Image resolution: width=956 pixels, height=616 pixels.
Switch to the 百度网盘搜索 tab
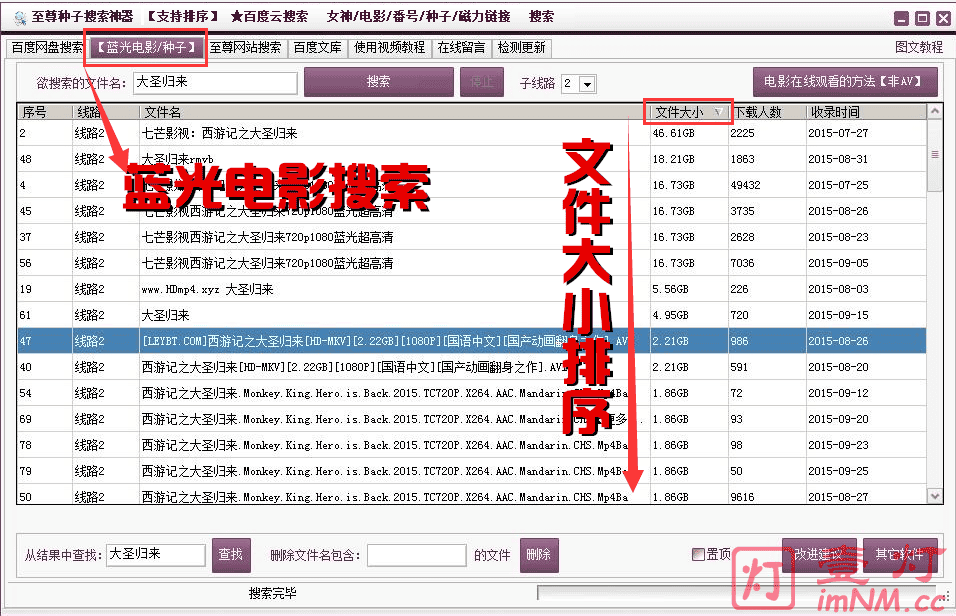45,47
